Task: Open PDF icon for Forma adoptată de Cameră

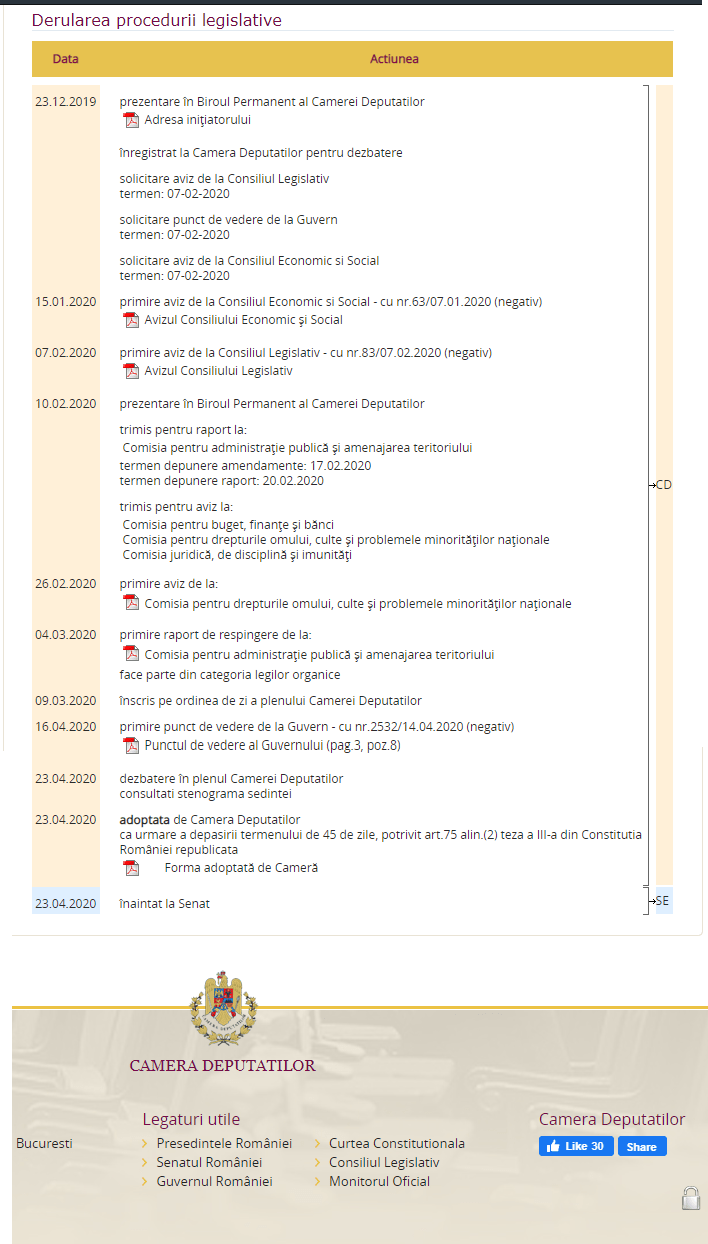Action: pyautogui.click(x=131, y=868)
